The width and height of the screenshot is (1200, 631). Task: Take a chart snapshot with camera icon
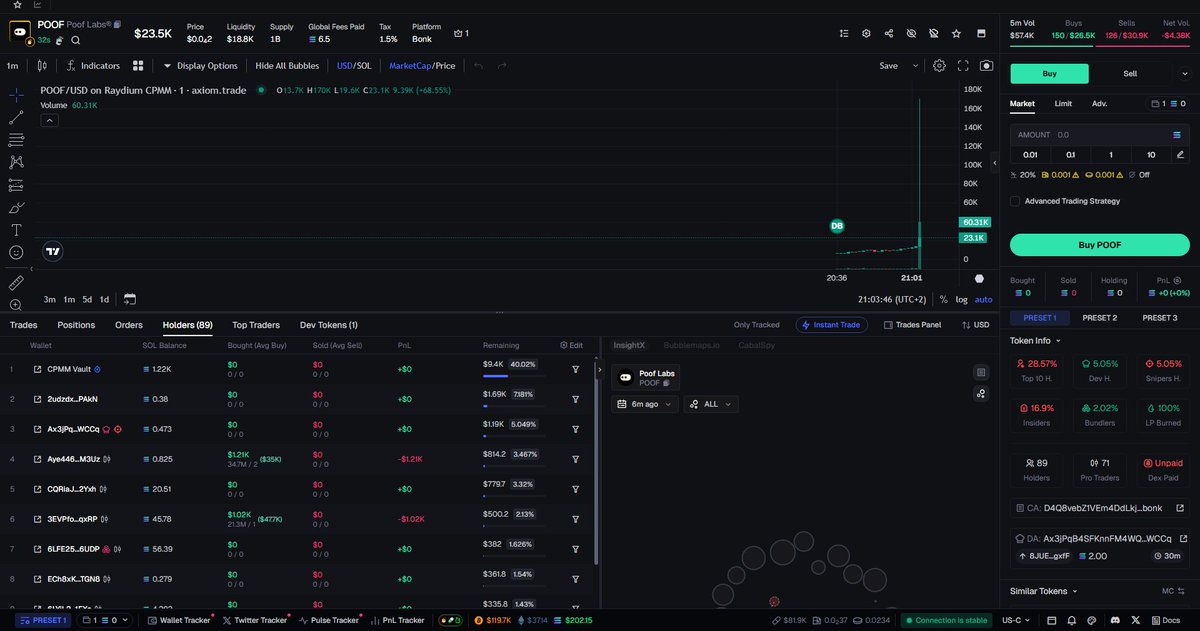click(987, 66)
